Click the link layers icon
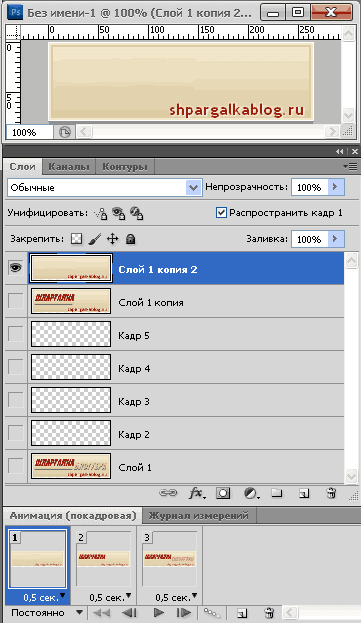The image size is (361, 623). (x=168, y=493)
